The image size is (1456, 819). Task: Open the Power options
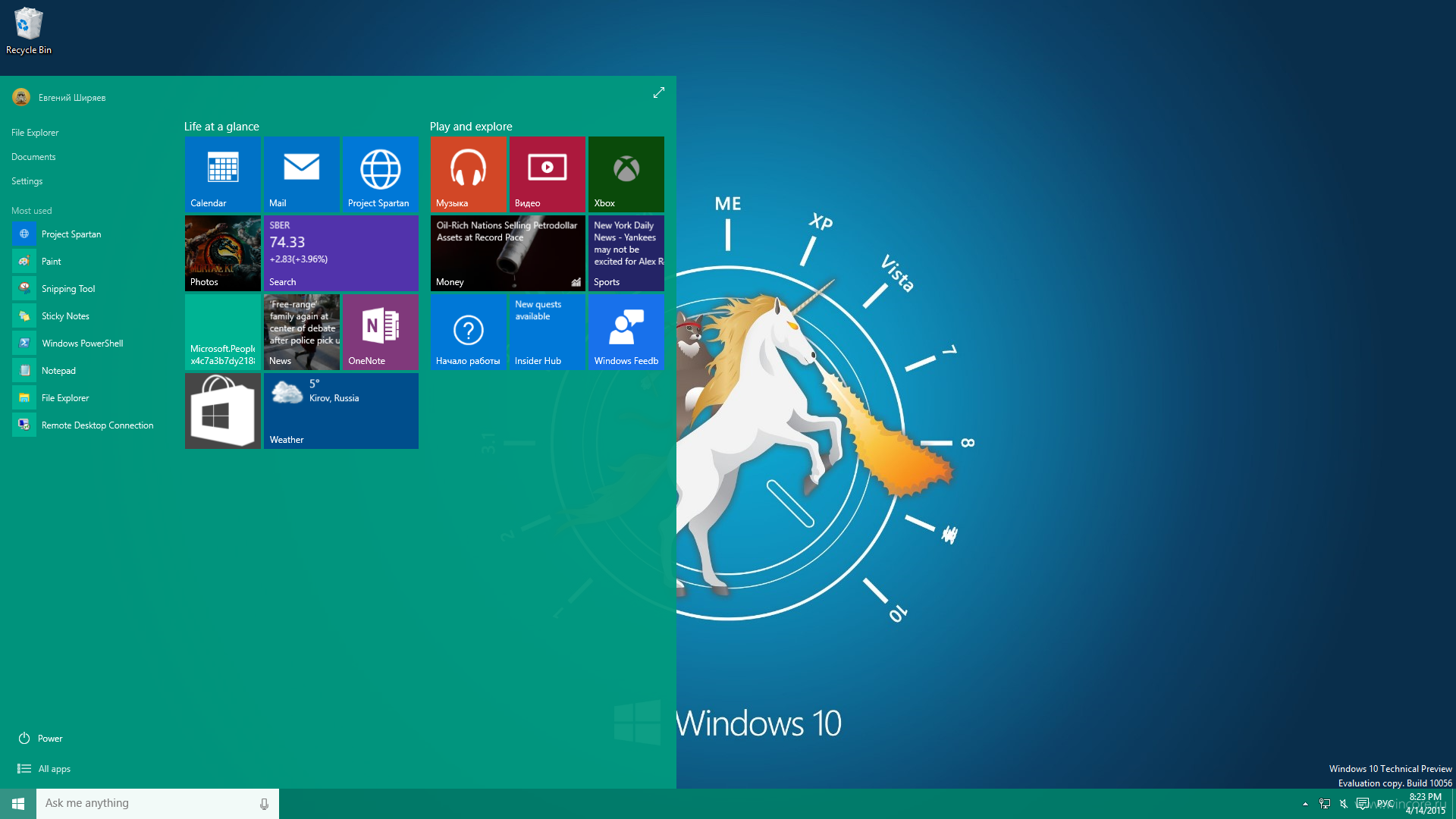[x=40, y=739]
